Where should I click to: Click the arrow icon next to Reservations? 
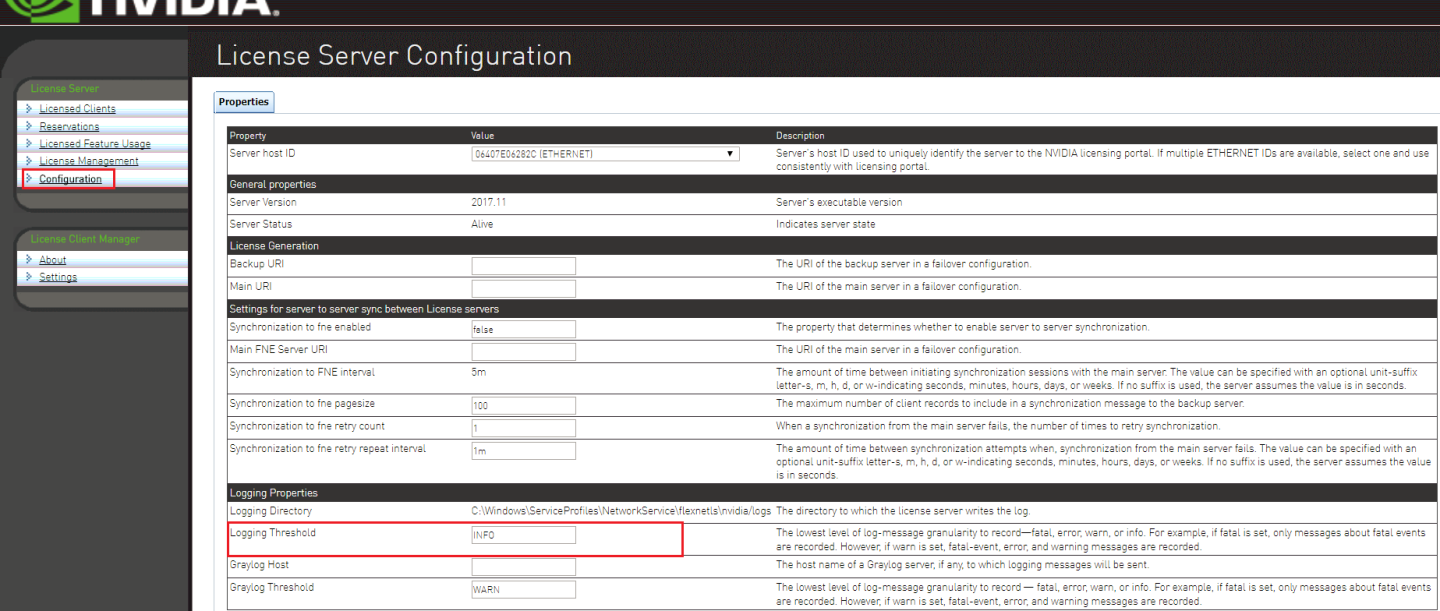click(x=30, y=127)
